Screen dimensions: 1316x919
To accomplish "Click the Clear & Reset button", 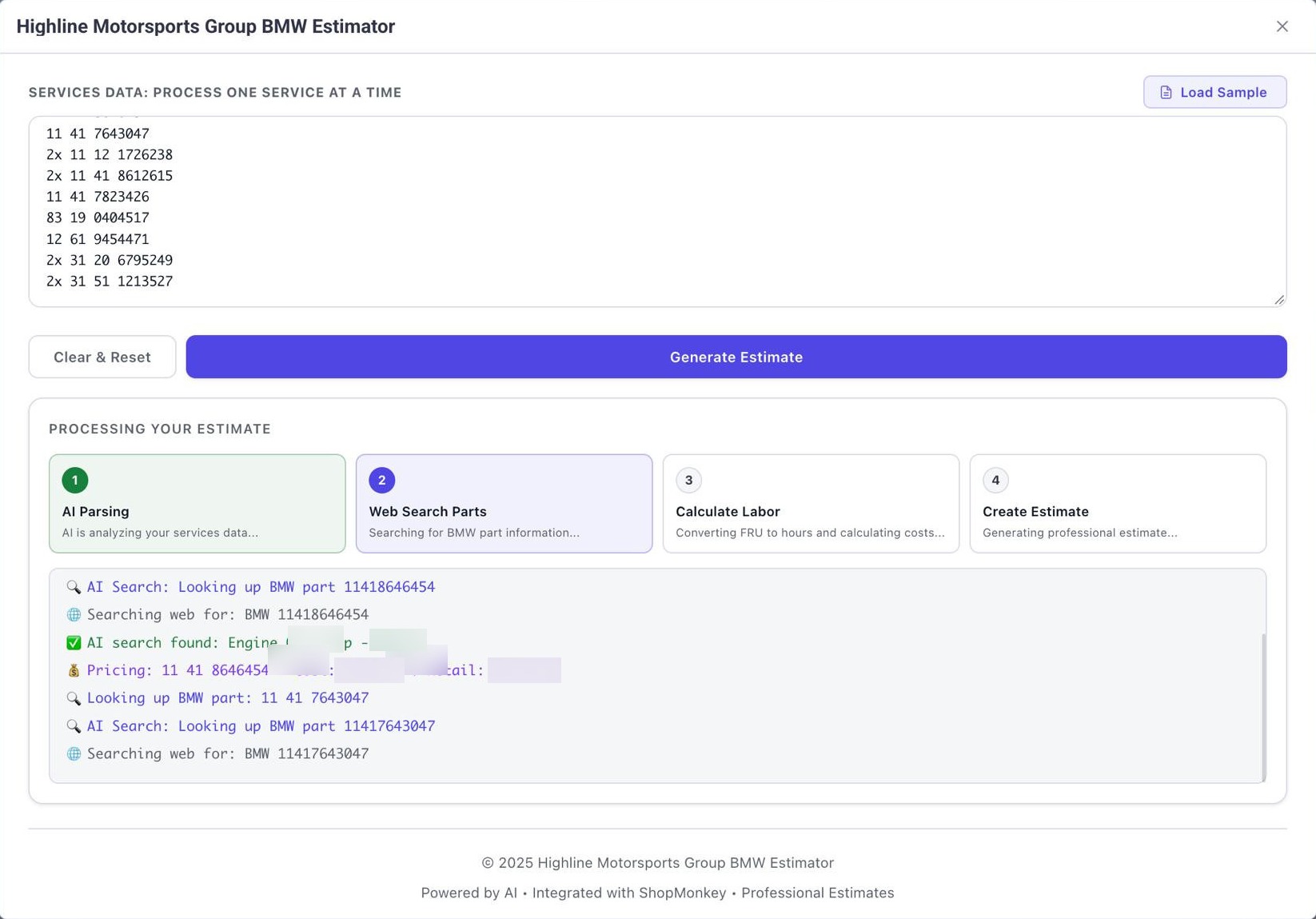I will [x=102, y=357].
